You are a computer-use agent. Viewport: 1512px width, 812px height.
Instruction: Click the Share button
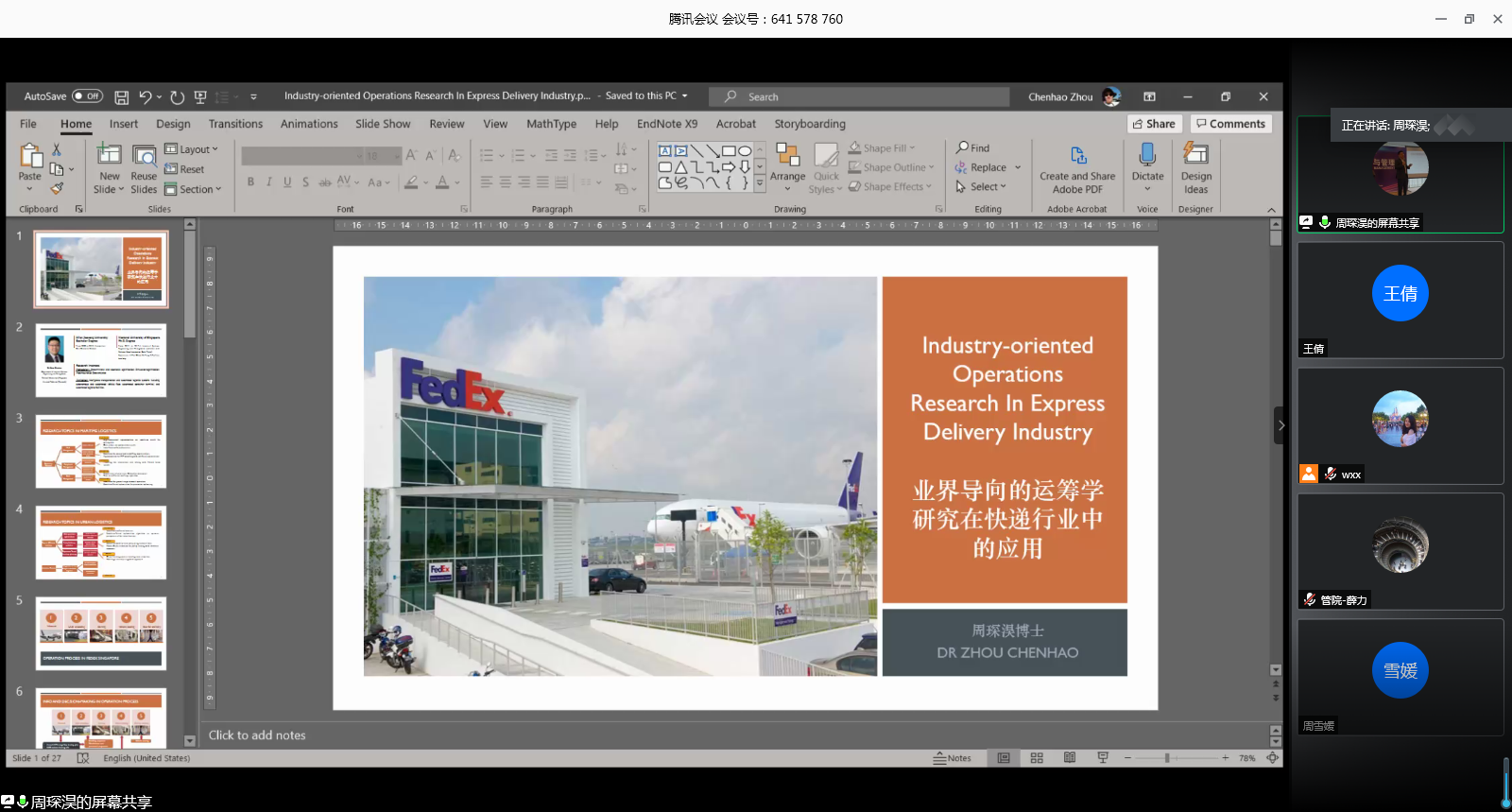click(1154, 124)
